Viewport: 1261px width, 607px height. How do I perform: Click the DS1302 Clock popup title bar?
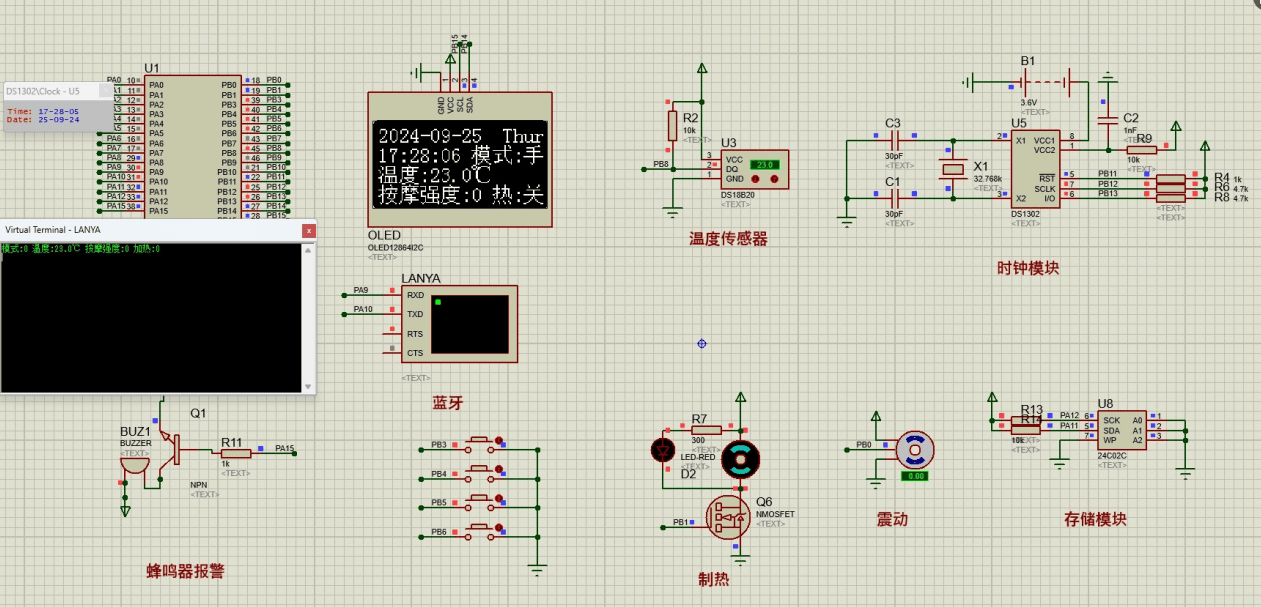coord(50,91)
